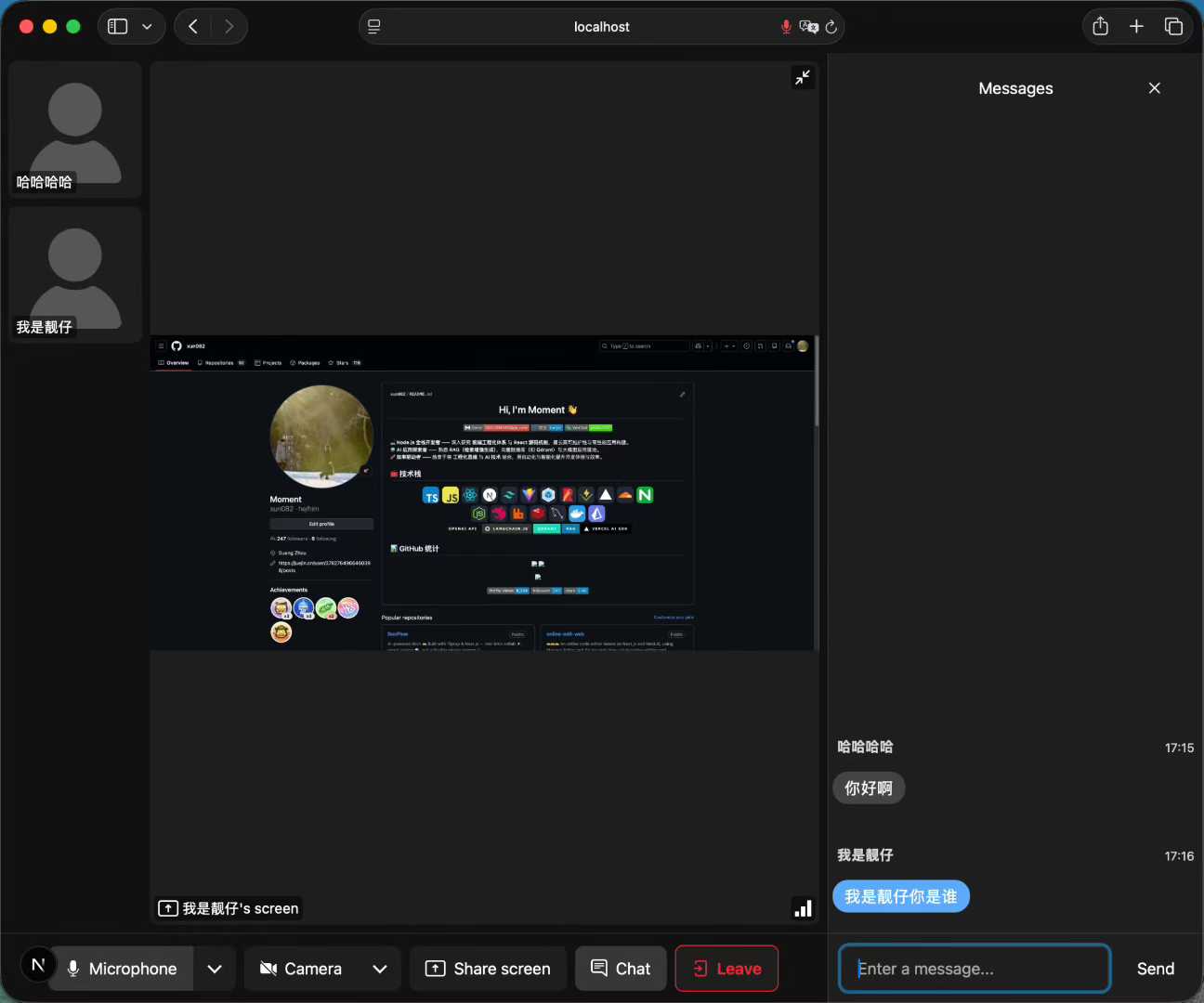Expand the Camera device dropdown

[x=379, y=968]
